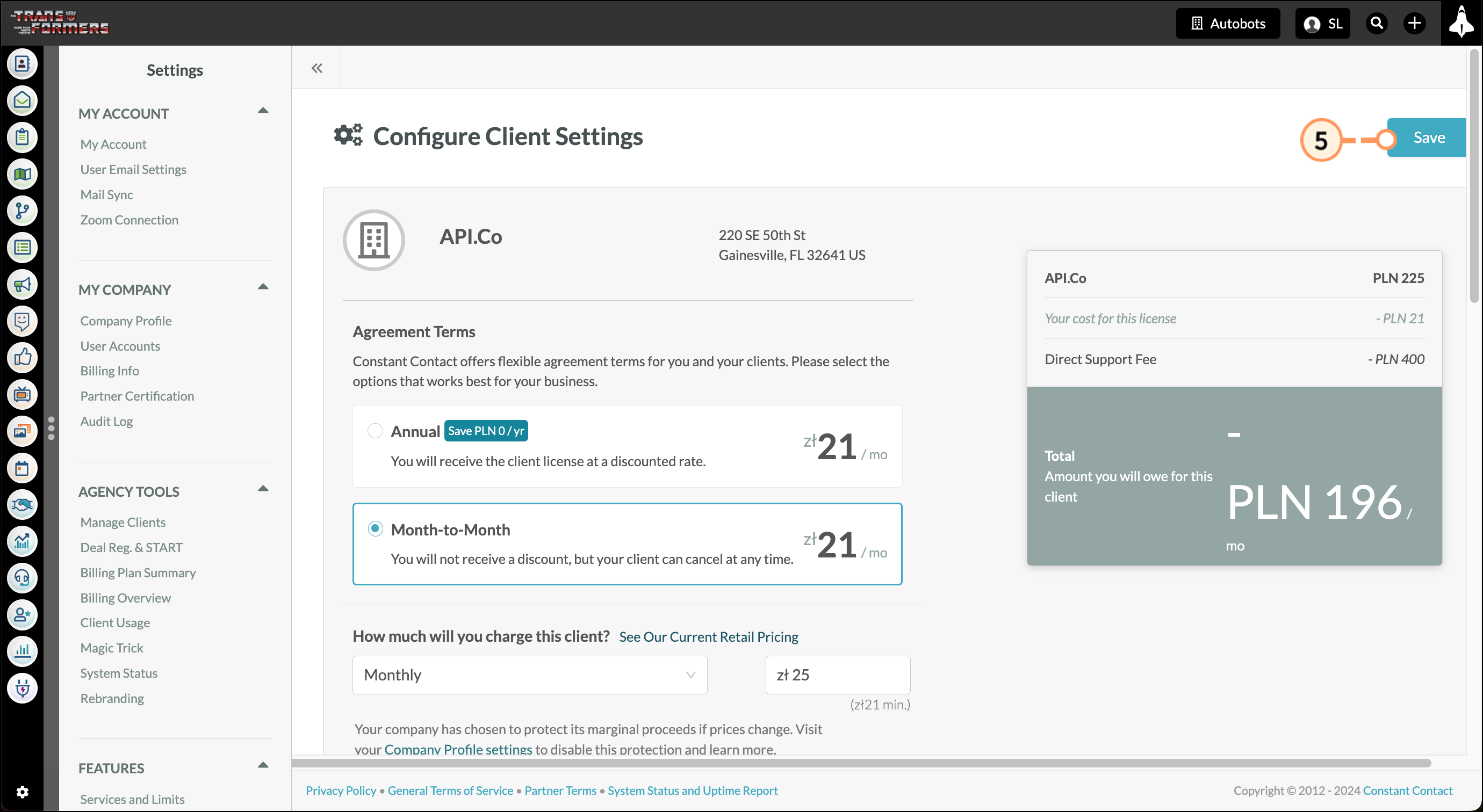Go to Mail Sync settings
This screenshot has height=812, width=1483.
click(x=106, y=194)
